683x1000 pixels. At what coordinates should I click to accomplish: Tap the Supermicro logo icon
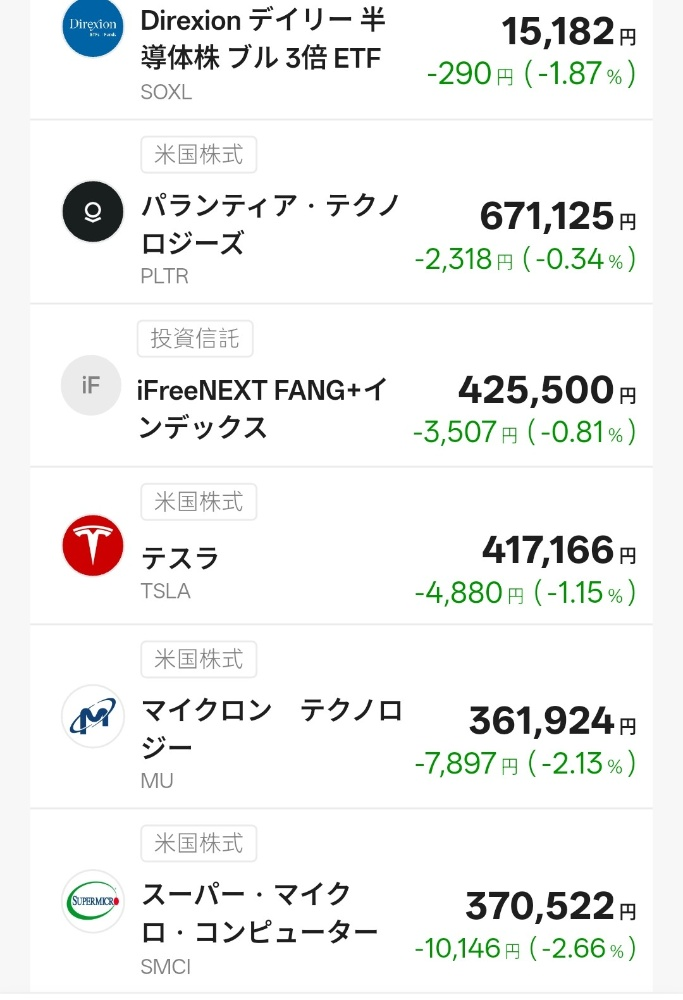tap(92, 901)
